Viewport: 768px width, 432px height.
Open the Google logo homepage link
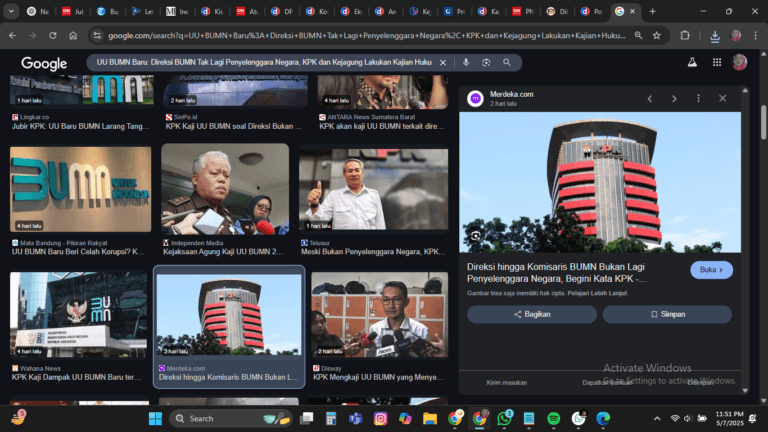(x=44, y=63)
